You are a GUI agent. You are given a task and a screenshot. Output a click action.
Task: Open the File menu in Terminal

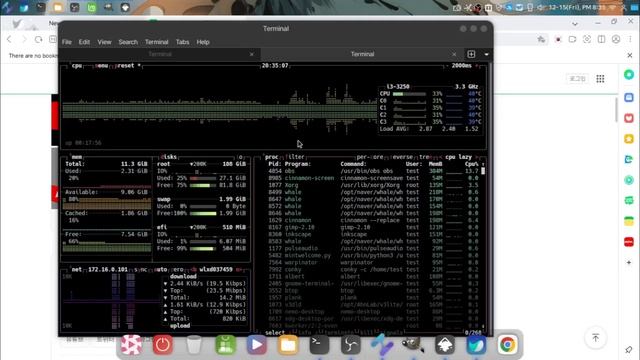point(67,42)
